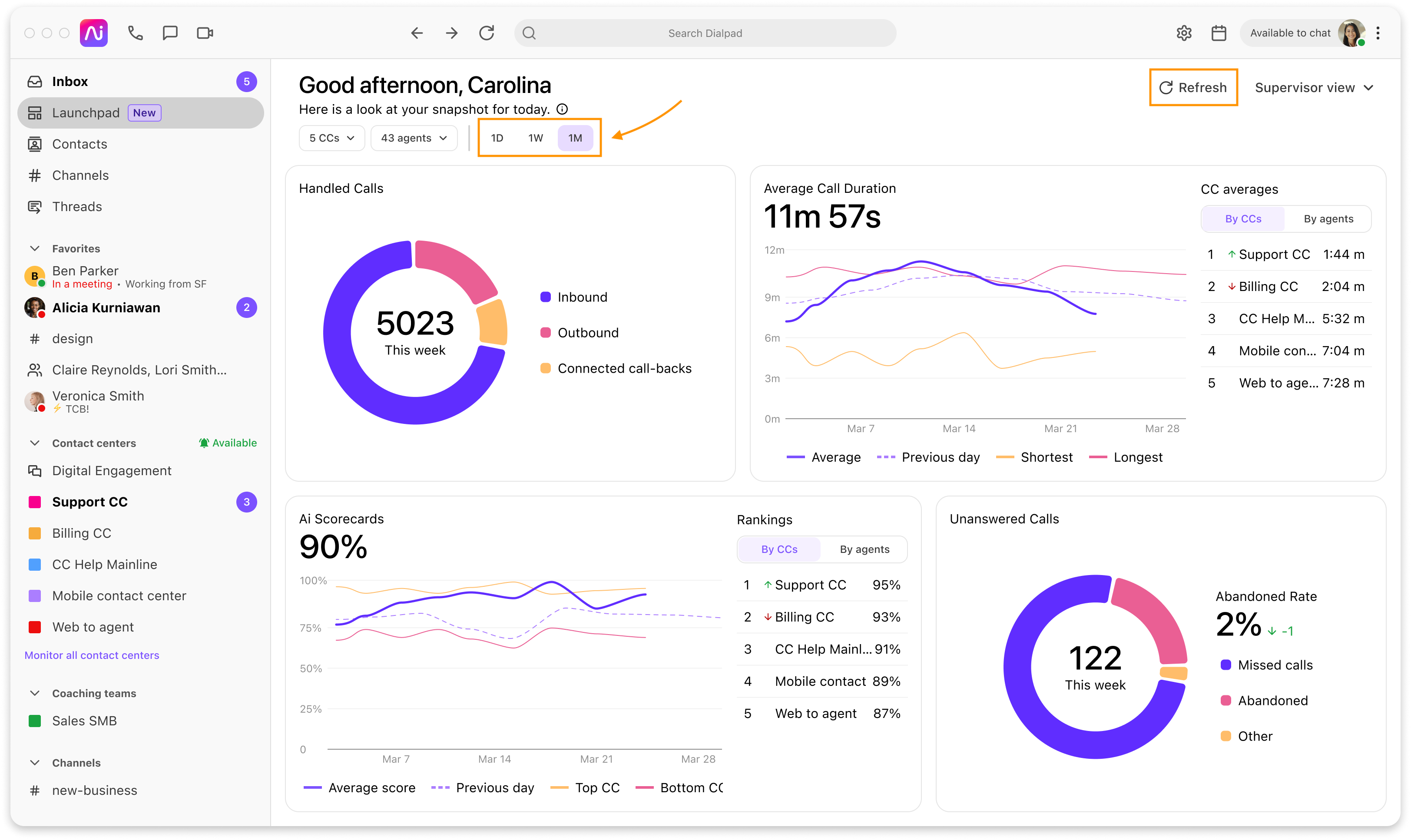This screenshot has height=840, width=1411.
Task: Select the 1W time range
Action: [x=535, y=138]
